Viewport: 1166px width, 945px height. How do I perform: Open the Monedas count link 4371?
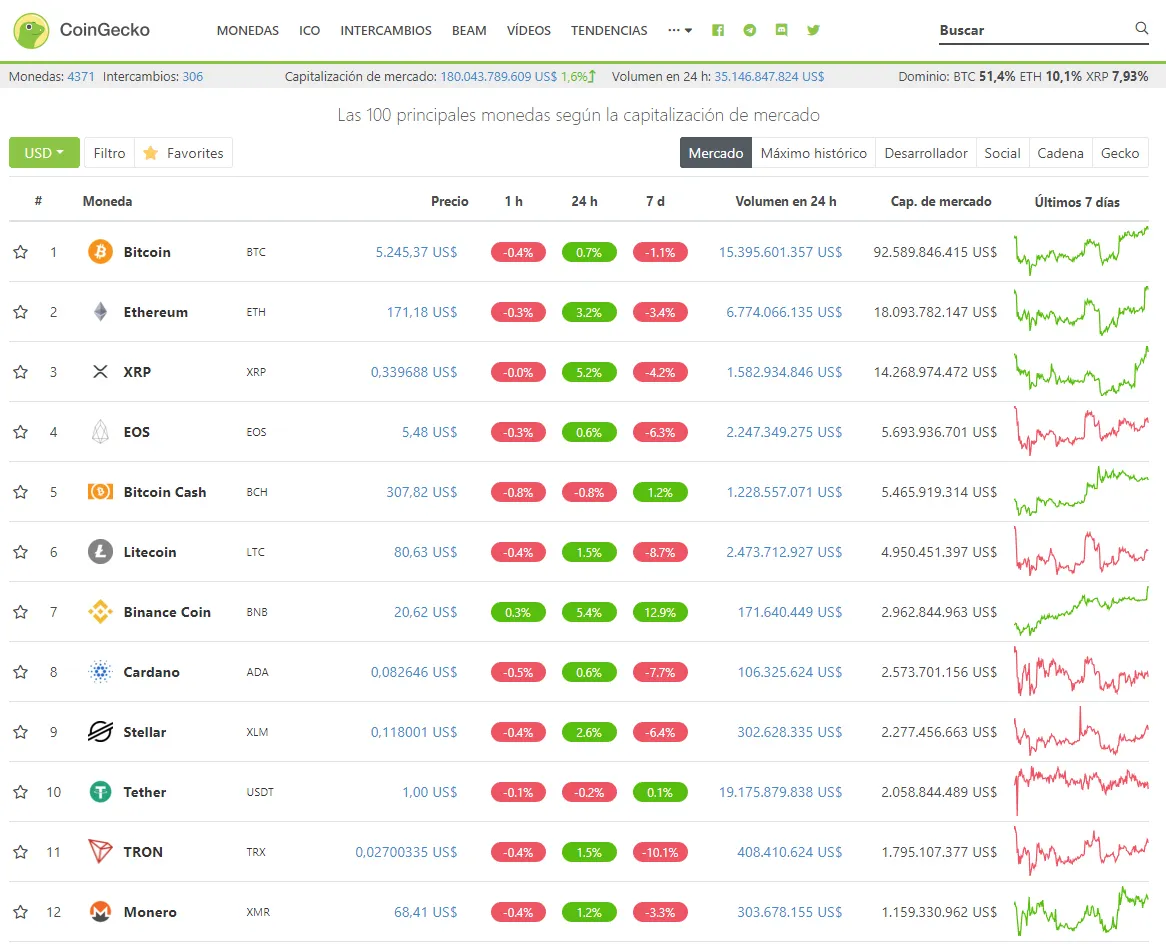click(81, 77)
